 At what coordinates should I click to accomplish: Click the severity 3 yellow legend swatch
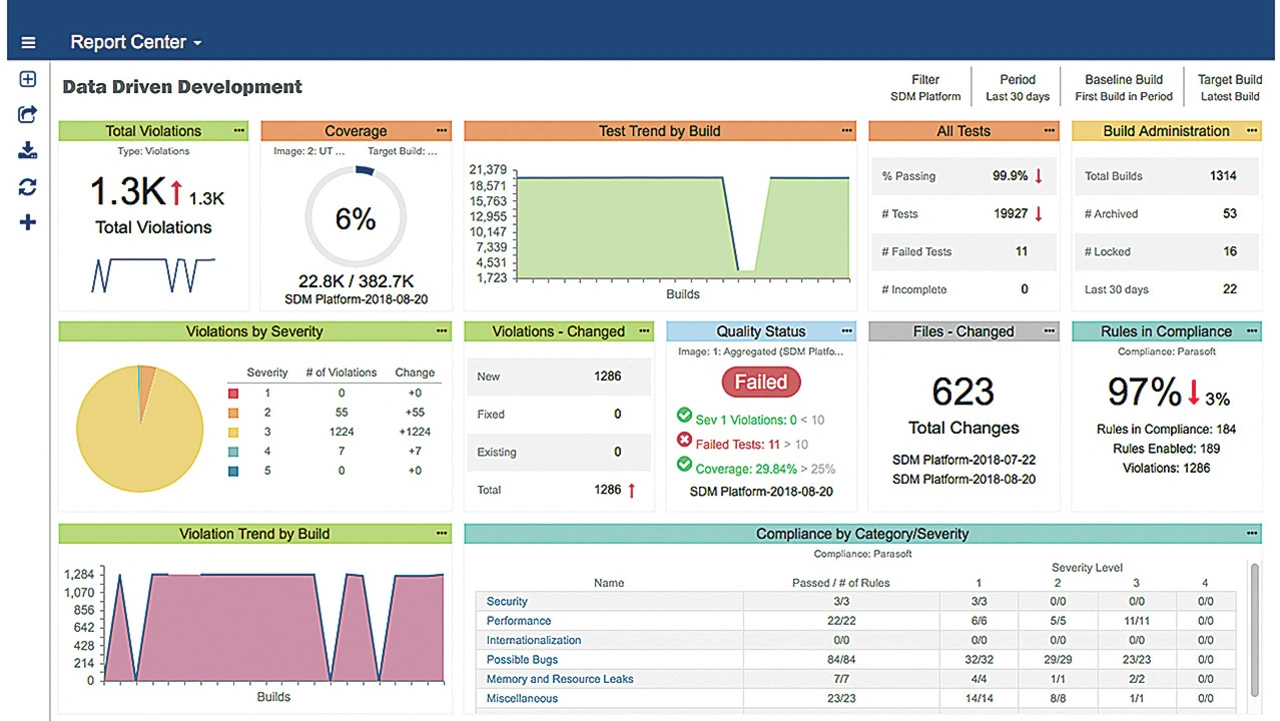coord(232,433)
